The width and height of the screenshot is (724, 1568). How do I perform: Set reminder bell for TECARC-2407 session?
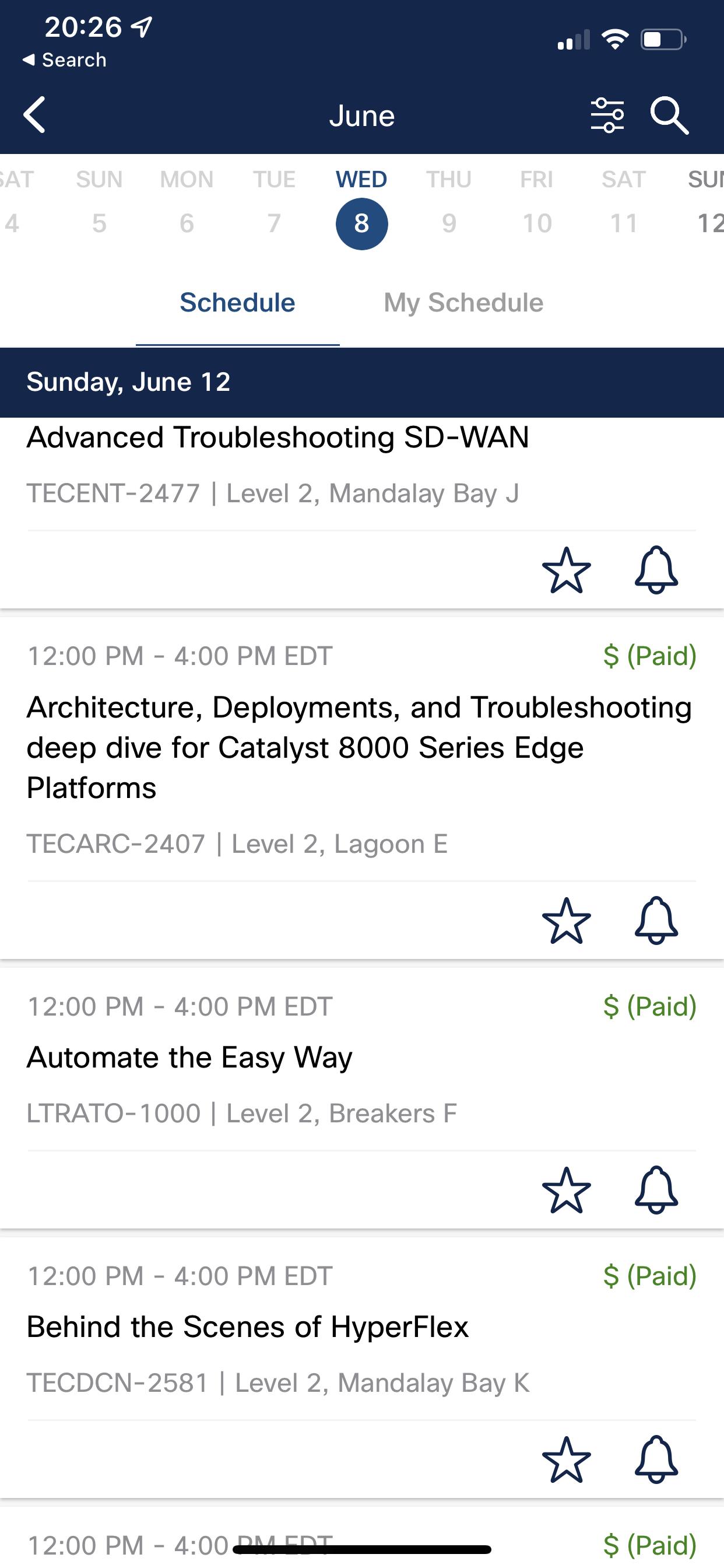[656, 921]
